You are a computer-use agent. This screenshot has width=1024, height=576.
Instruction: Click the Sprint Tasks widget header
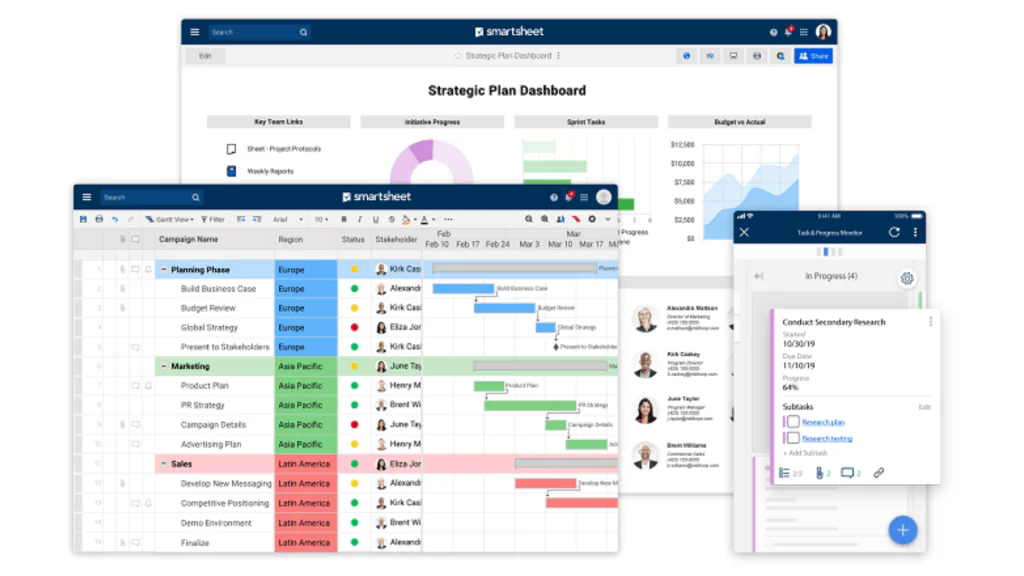click(x=586, y=121)
